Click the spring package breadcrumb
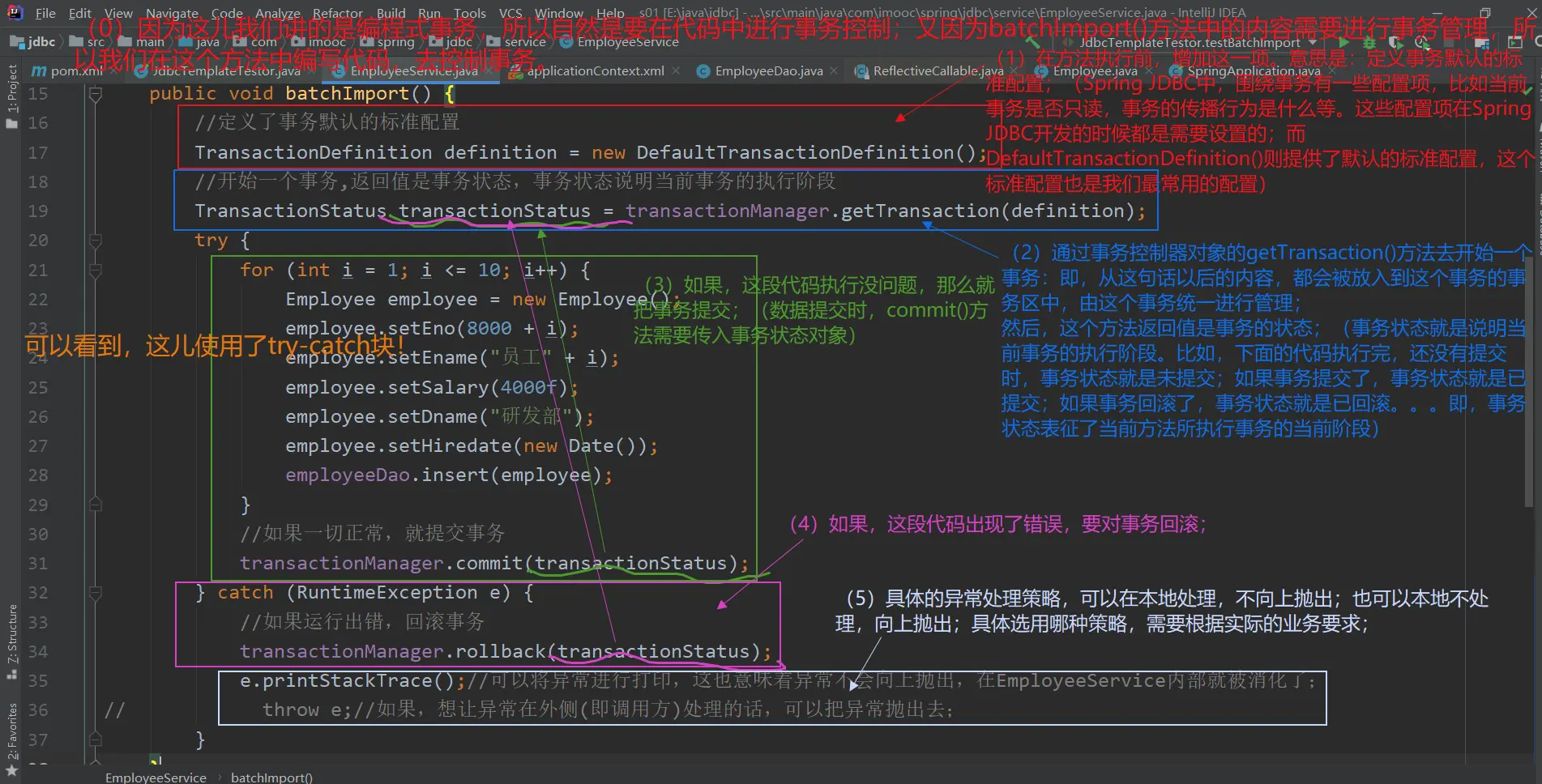The height and width of the screenshot is (784, 1542). pos(387,42)
